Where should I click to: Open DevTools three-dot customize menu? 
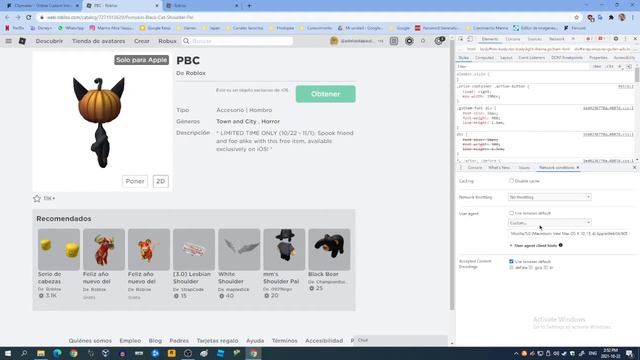[625, 39]
